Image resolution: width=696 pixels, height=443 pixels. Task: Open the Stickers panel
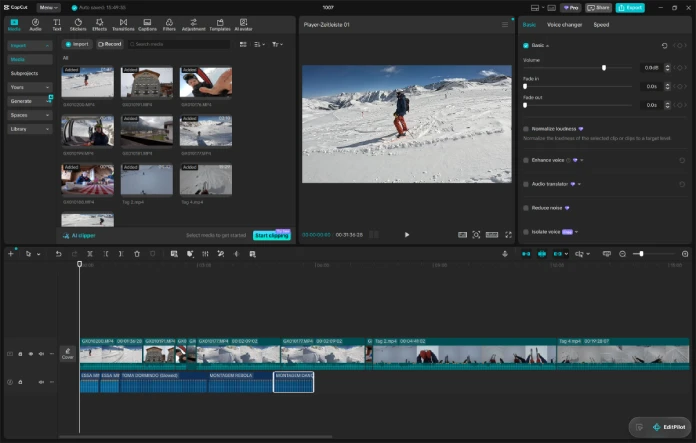click(78, 25)
